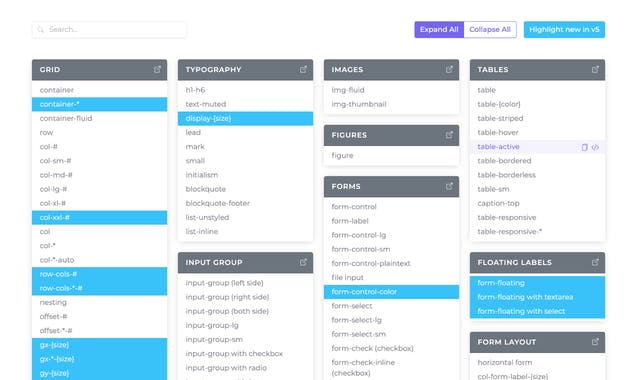
Task: Select img-fluid in Images
Action: [x=392, y=90]
